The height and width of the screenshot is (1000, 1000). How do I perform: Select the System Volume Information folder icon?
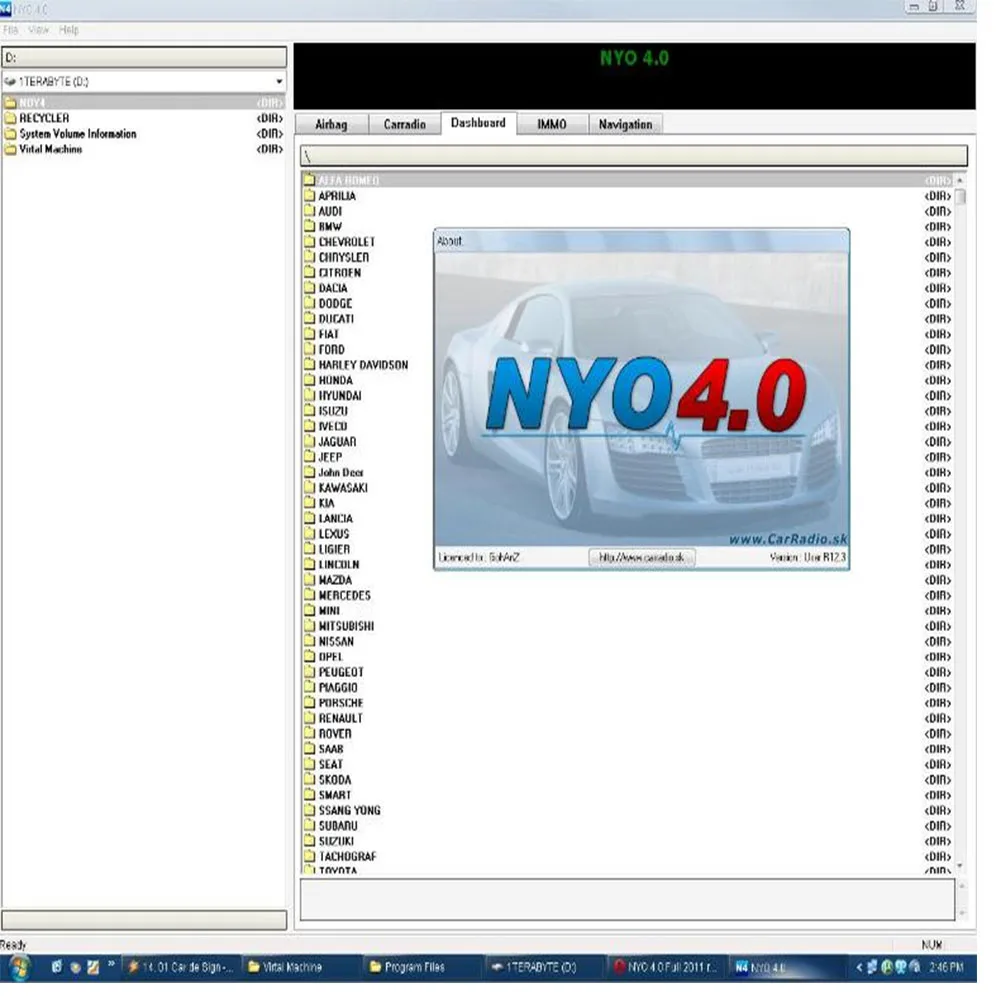pyautogui.click(x=10, y=134)
